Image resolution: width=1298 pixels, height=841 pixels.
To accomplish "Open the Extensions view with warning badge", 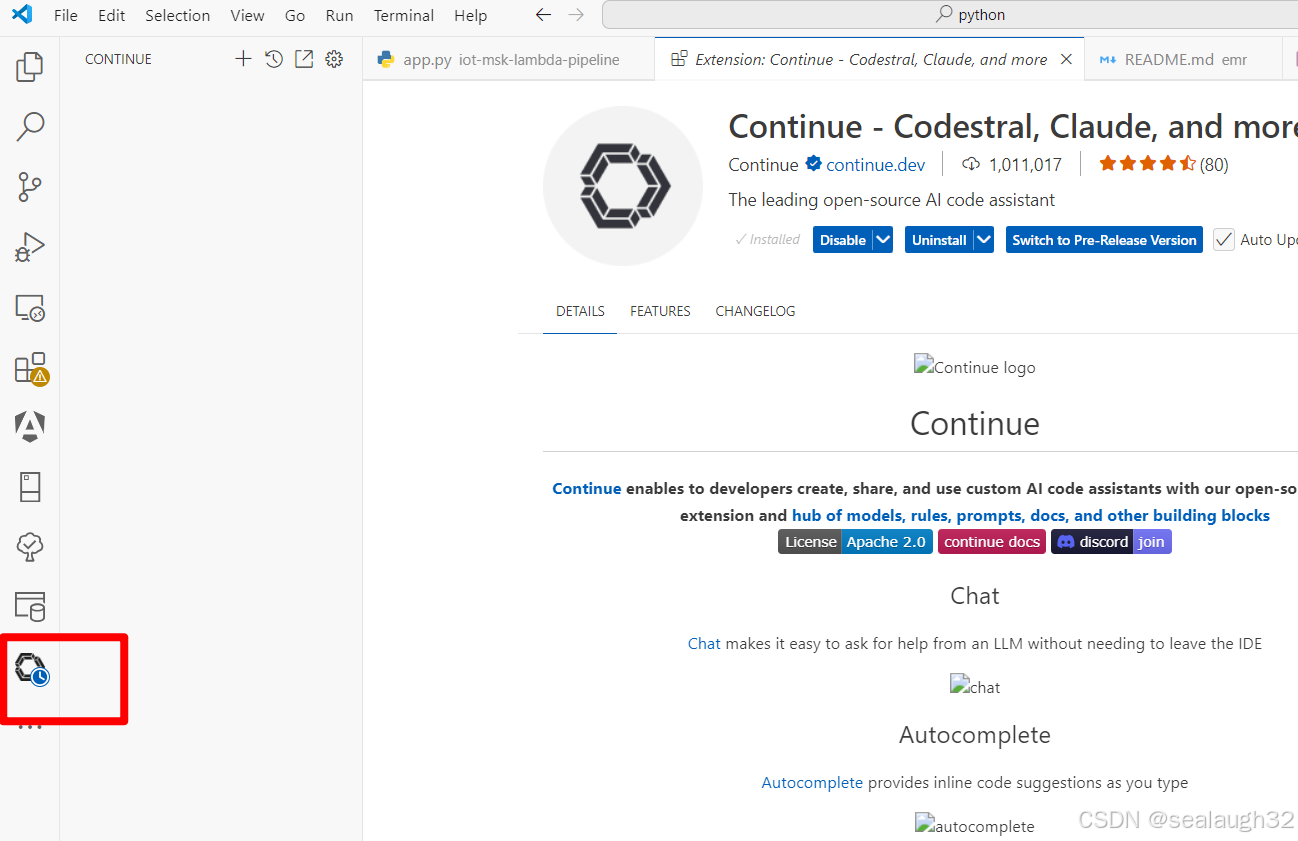I will 30,368.
